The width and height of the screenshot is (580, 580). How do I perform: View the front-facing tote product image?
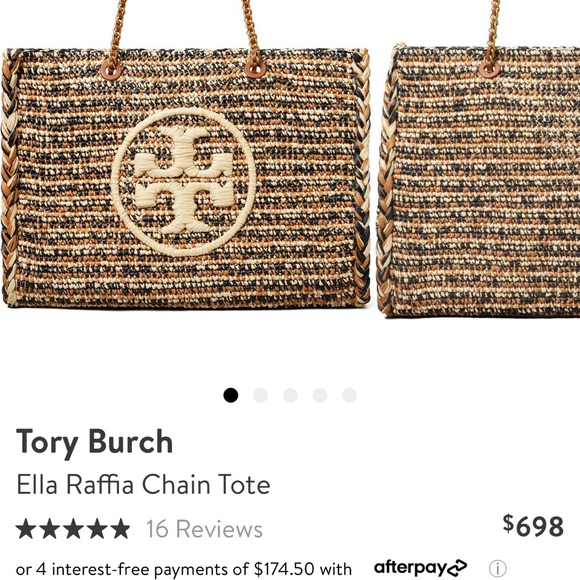[x=186, y=155]
